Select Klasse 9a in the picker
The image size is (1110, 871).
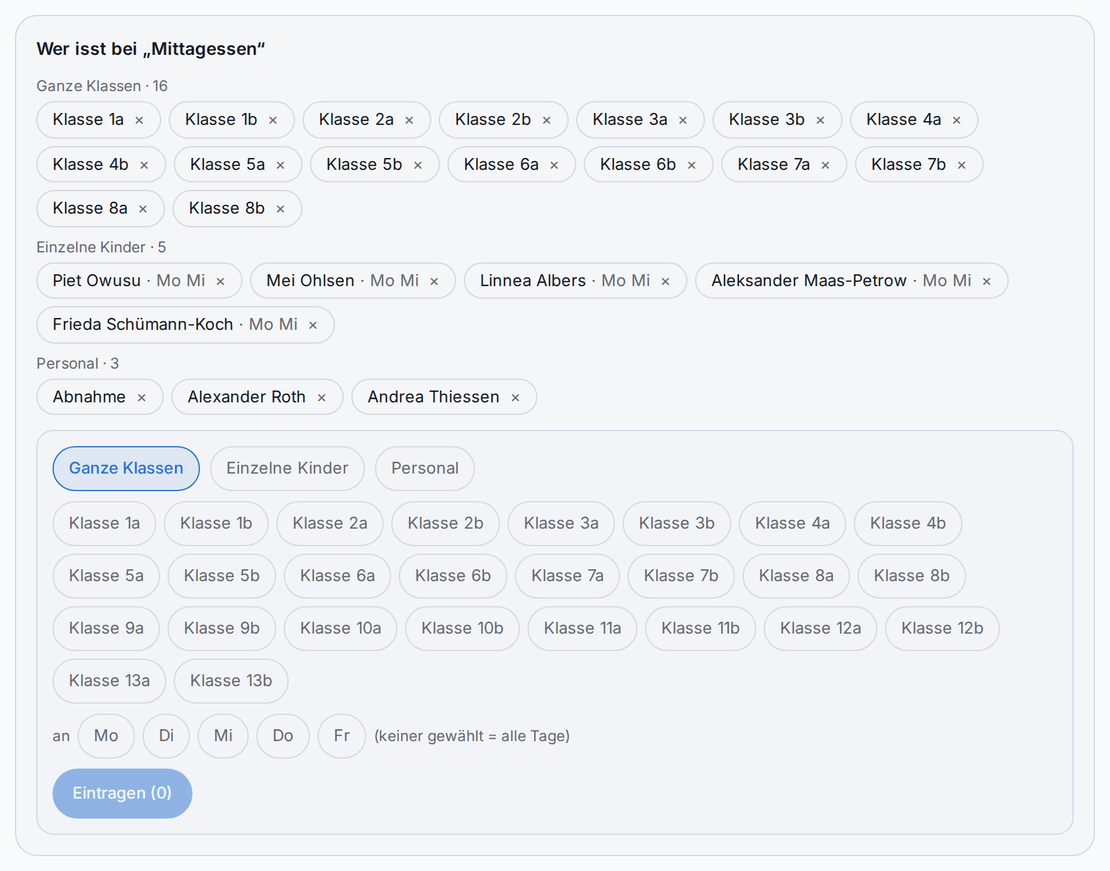coord(106,628)
